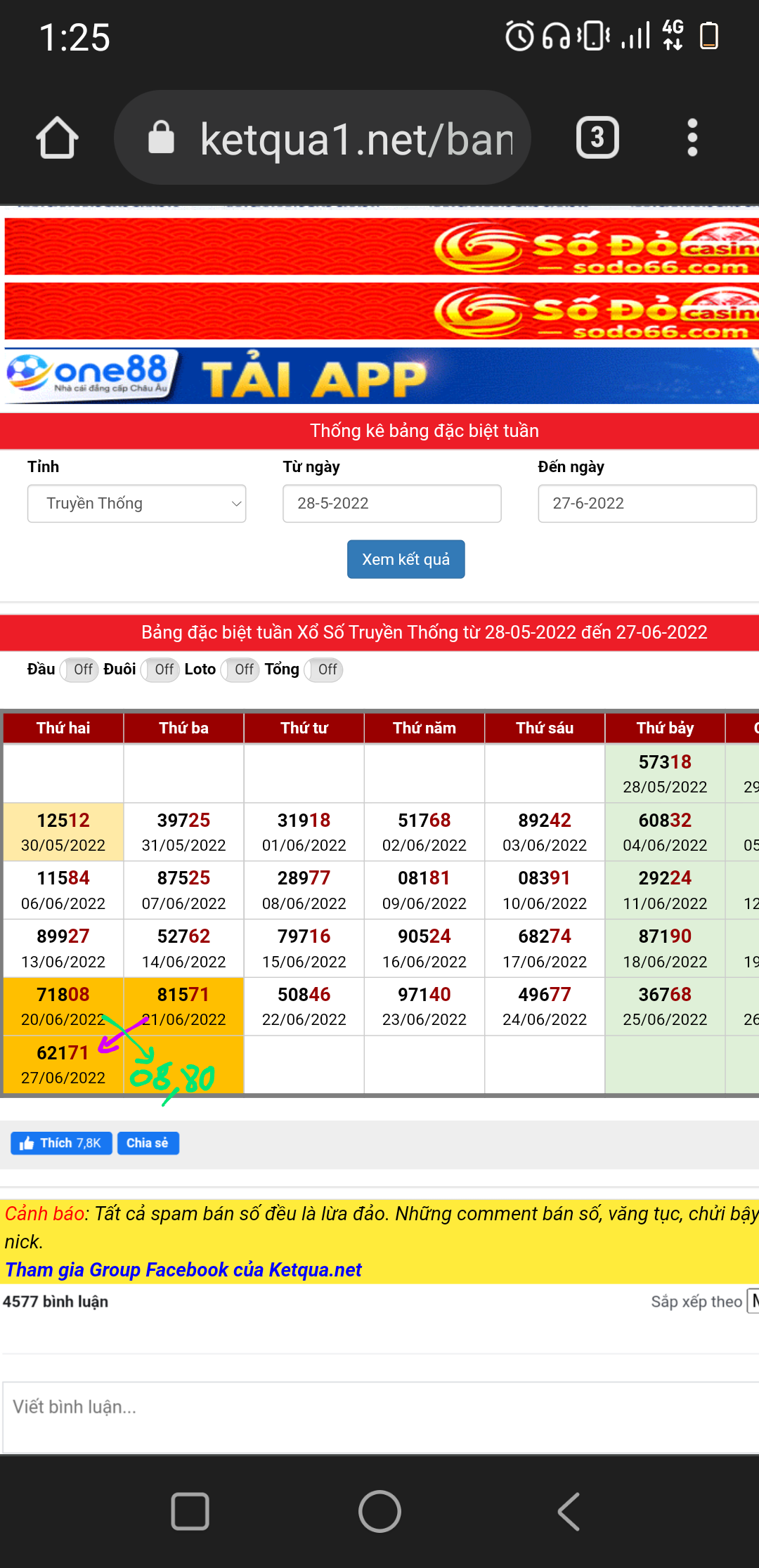Tap the padlock site security icon
This screenshot has width=759, height=1568.
[161, 138]
